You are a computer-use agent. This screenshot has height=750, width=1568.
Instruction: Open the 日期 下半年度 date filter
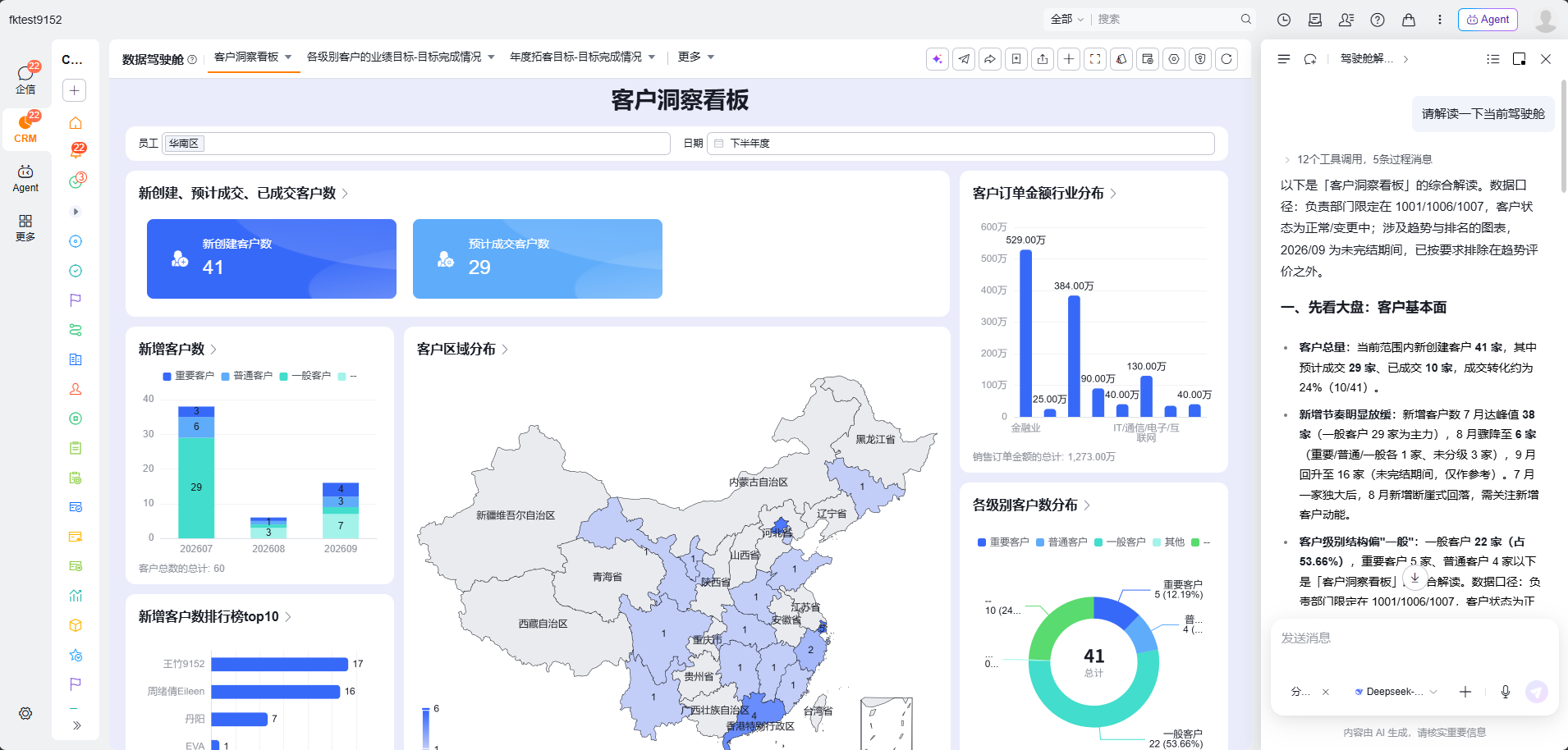point(961,144)
